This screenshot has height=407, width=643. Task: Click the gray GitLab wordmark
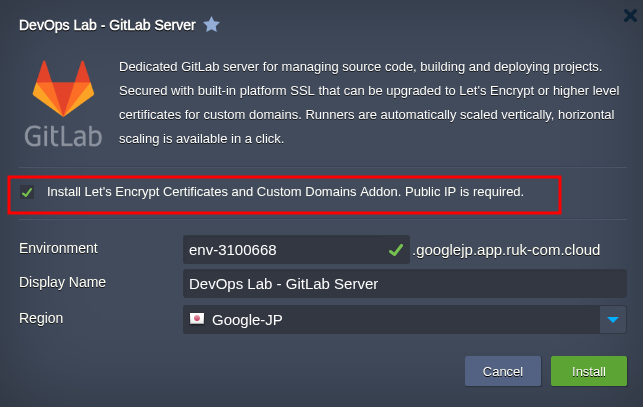[63, 136]
